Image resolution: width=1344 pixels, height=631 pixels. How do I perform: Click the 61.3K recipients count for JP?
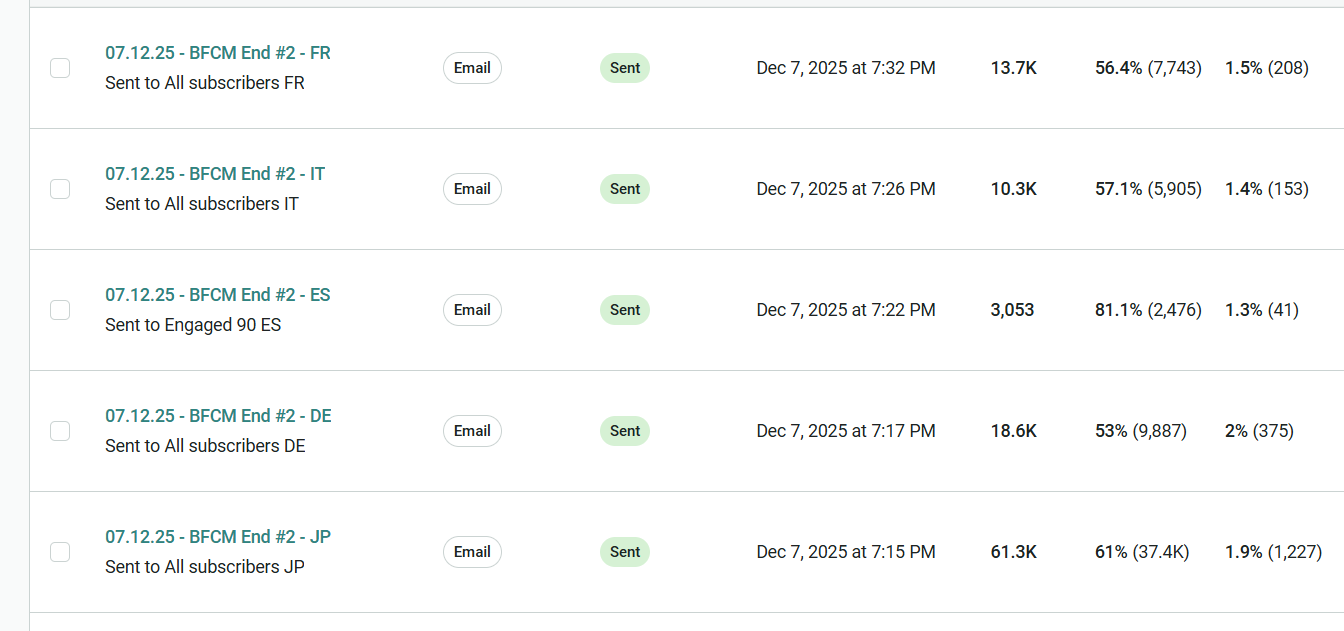(x=1013, y=552)
